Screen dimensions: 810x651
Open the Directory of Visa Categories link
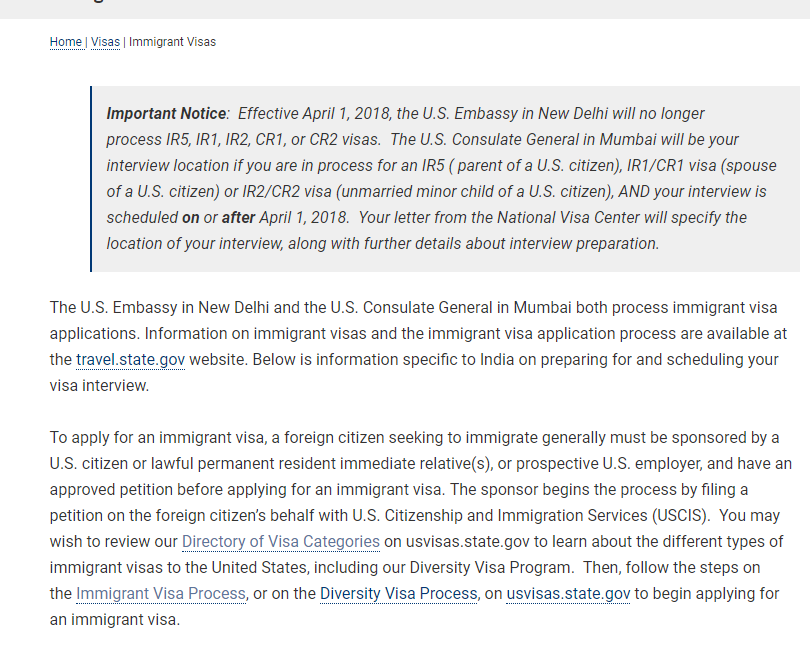(281, 541)
